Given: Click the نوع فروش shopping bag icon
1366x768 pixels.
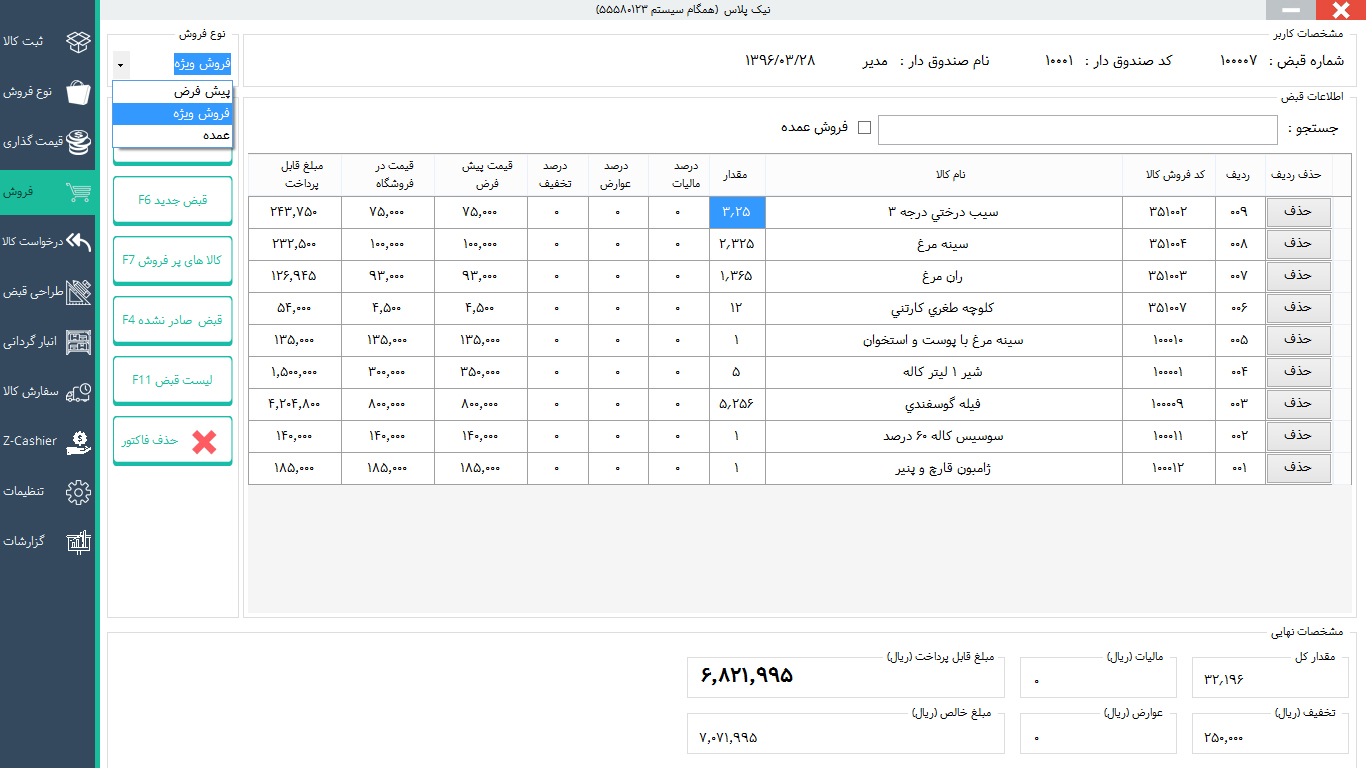Looking at the screenshot, I should point(78,92).
